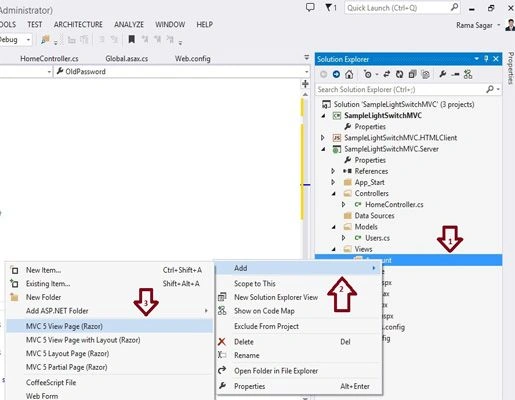Toggle the Show All Files icon
Image resolution: width=515 pixels, height=400 pixels.
point(425,74)
